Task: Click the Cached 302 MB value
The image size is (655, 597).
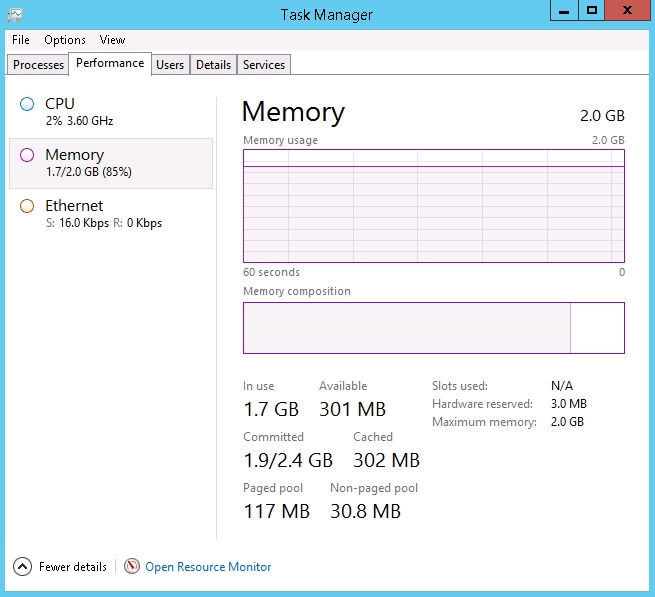Action: coord(386,460)
